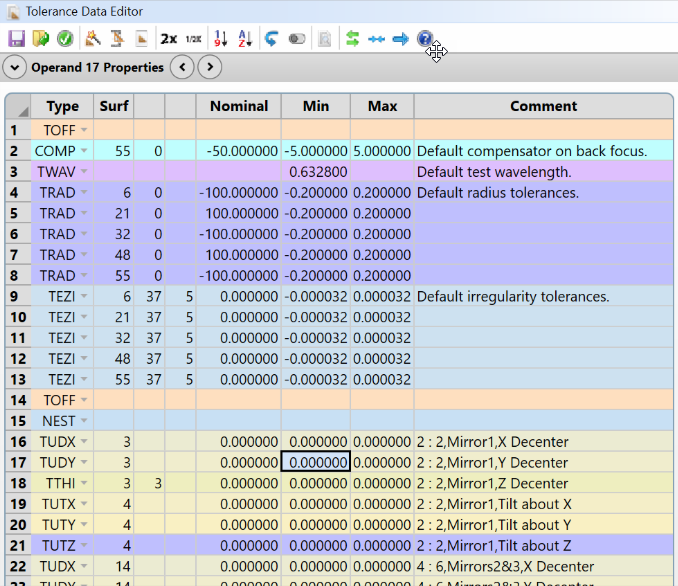678x586 pixels.
Task: Click the blue right arrow icon
Action: click(400, 39)
